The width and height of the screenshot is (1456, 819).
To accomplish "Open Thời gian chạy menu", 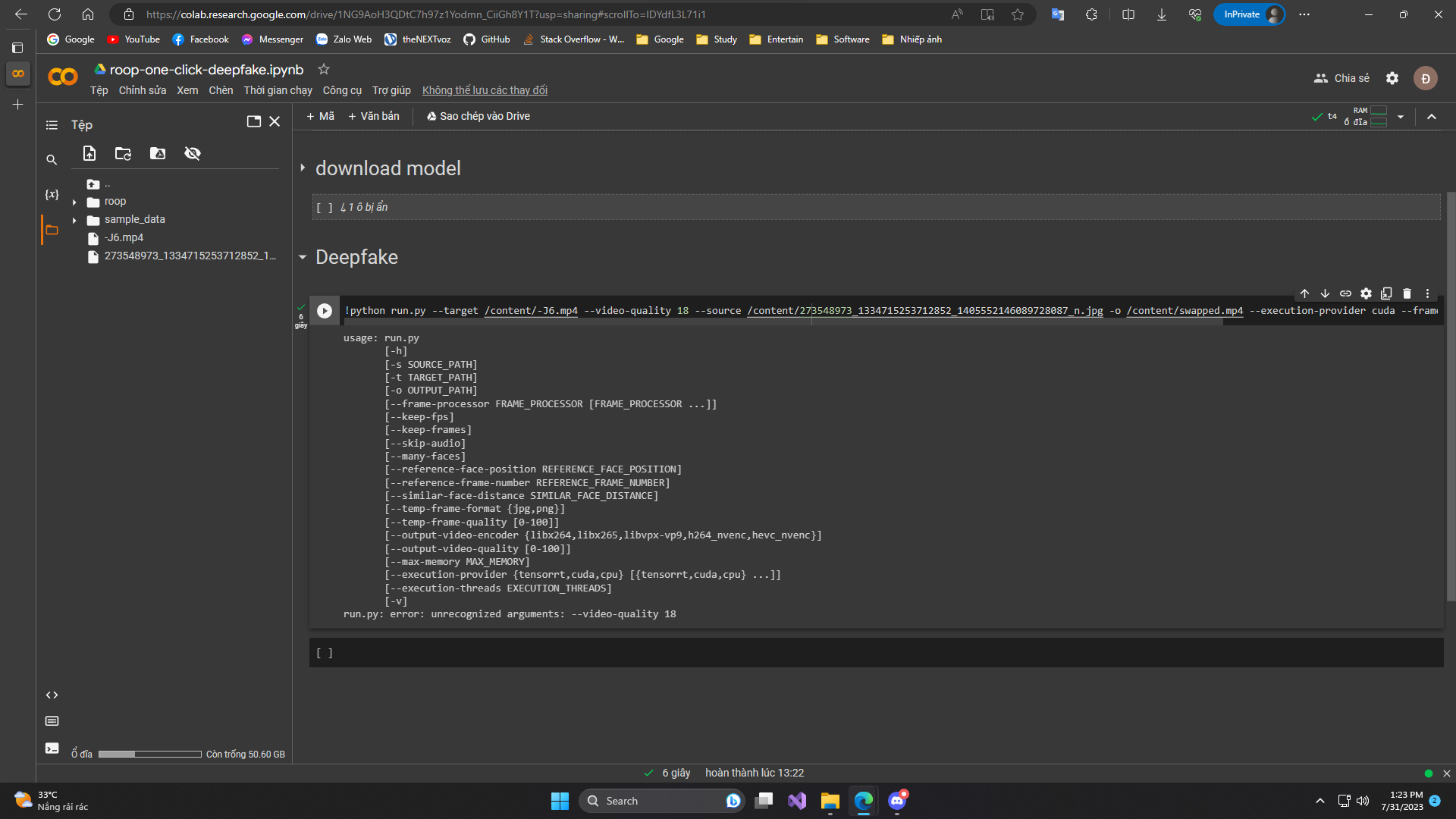I will [278, 90].
